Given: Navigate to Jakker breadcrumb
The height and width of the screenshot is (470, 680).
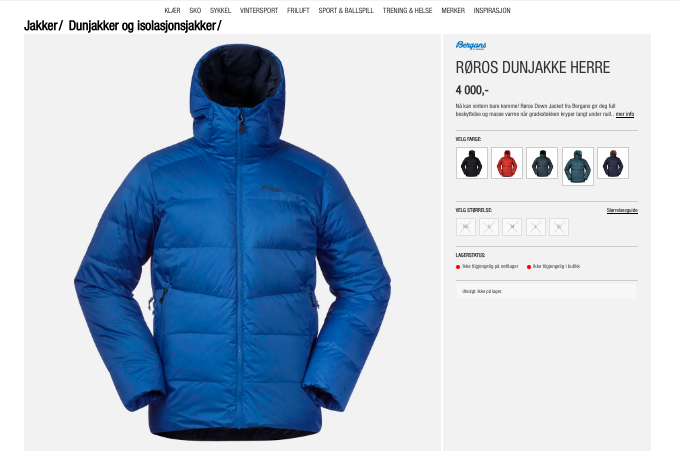Looking at the screenshot, I should (40, 26).
